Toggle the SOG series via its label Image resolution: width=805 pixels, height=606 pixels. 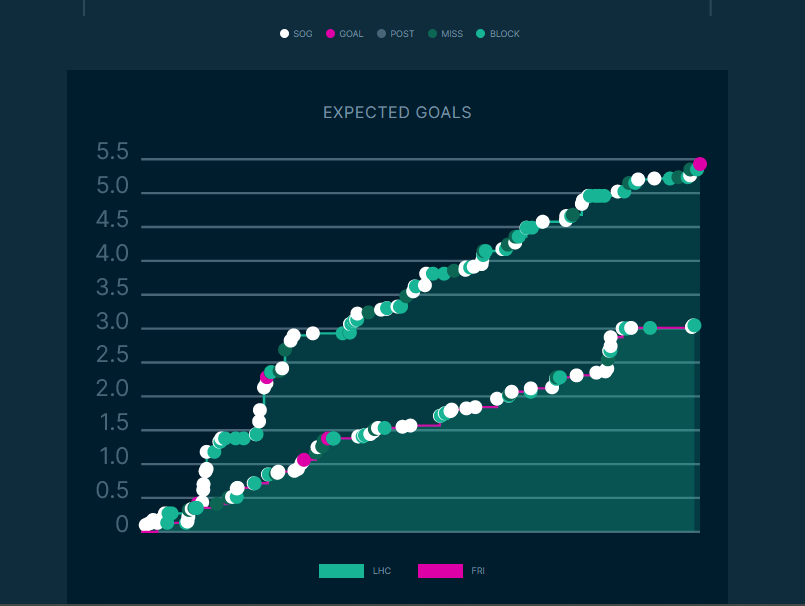[x=303, y=34]
